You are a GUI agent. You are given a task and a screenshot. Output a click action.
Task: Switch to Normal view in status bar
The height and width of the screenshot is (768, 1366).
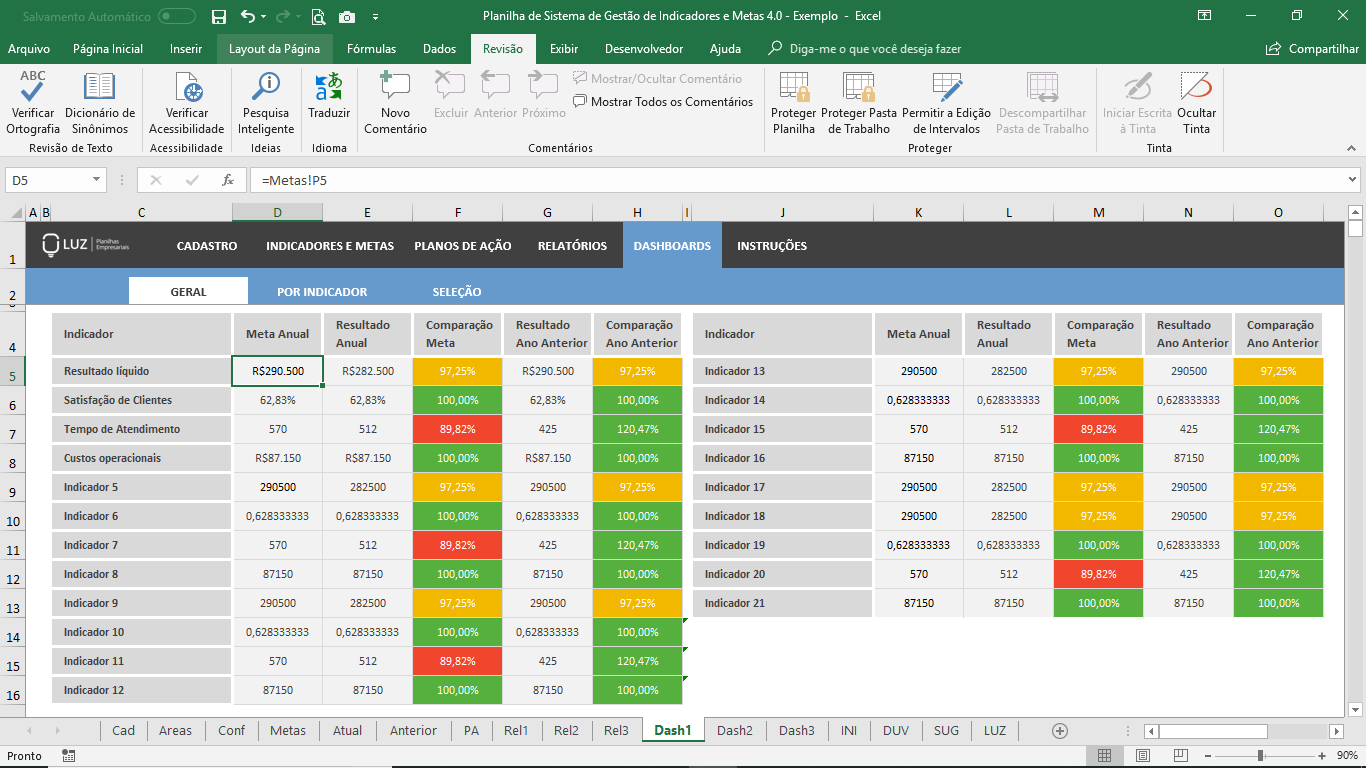[1104, 756]
